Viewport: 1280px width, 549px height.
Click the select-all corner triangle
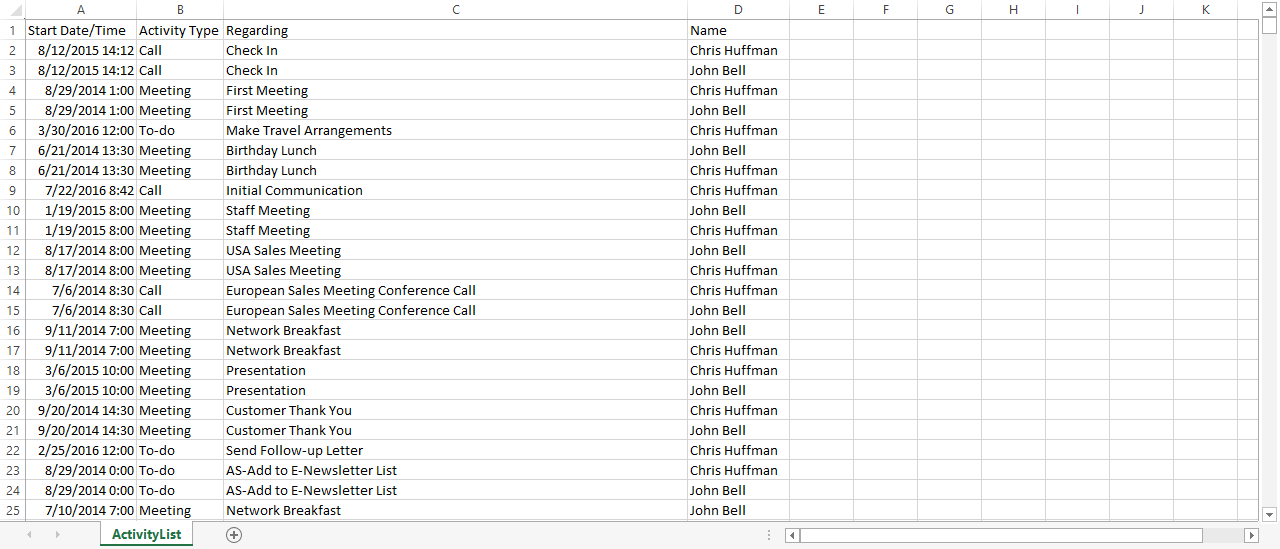[12, 10]
